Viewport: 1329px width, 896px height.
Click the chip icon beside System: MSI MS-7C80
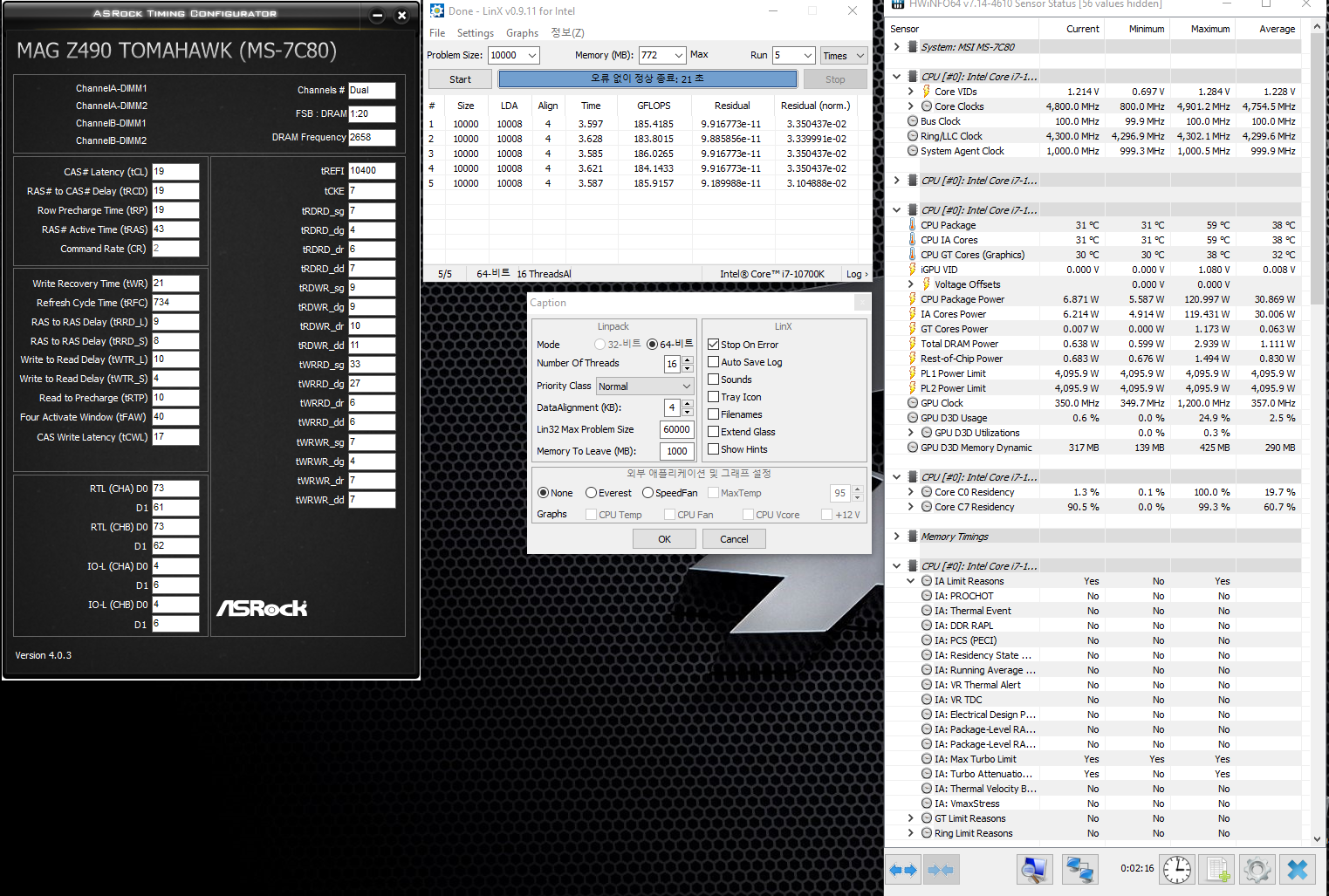coord(913,47)
